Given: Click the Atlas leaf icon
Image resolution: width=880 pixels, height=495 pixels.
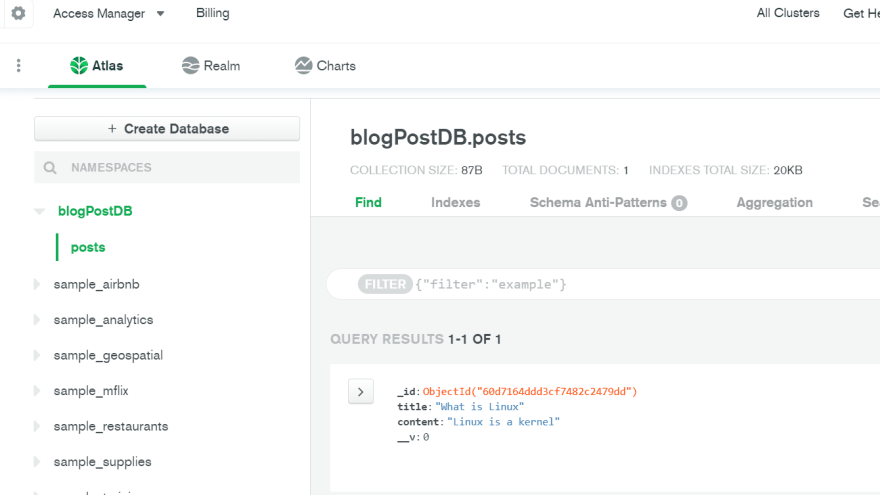Looking at the screenshot, I should pyautogui.click(x=79, y=66).
